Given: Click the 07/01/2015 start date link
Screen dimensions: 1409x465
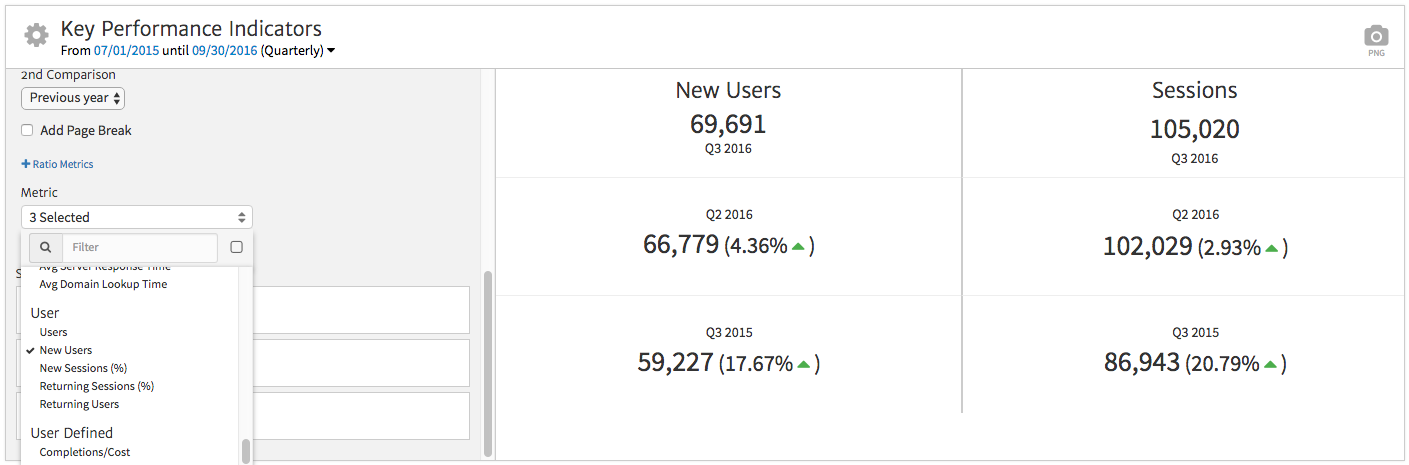Looking at the screenshot, I should 126,51.
